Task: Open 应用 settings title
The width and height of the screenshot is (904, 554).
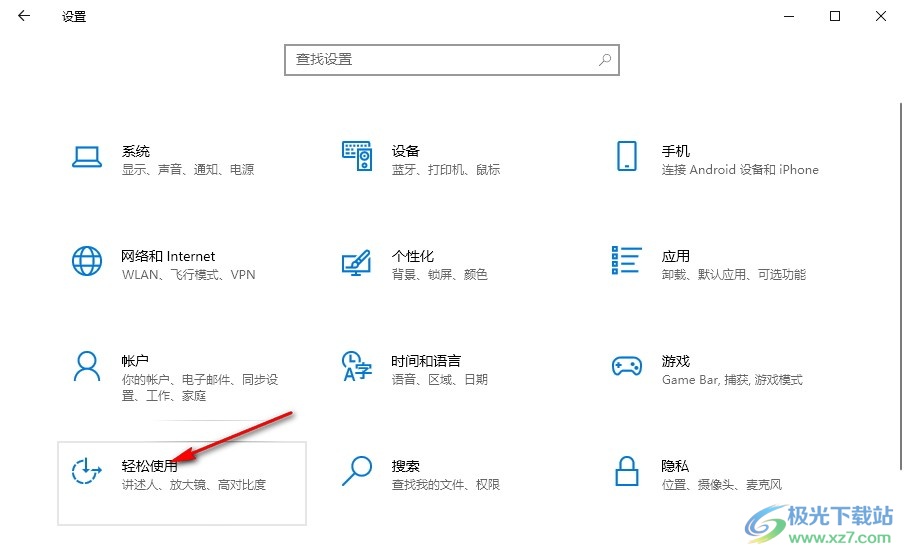Action: (x=676, y=256)
